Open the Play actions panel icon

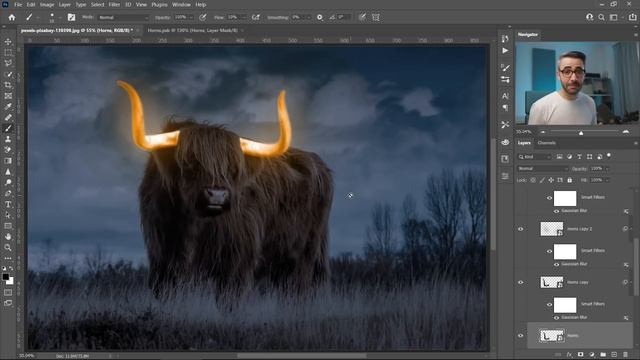pos(505,51)
